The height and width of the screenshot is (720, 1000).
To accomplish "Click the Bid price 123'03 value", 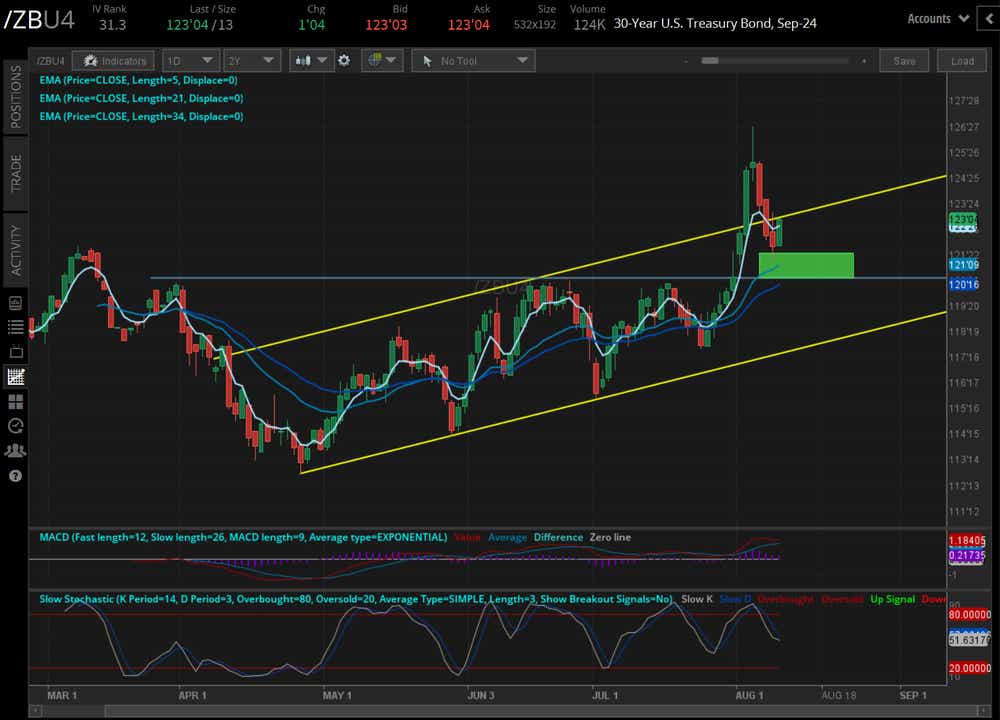I will [x=386, y=25].
